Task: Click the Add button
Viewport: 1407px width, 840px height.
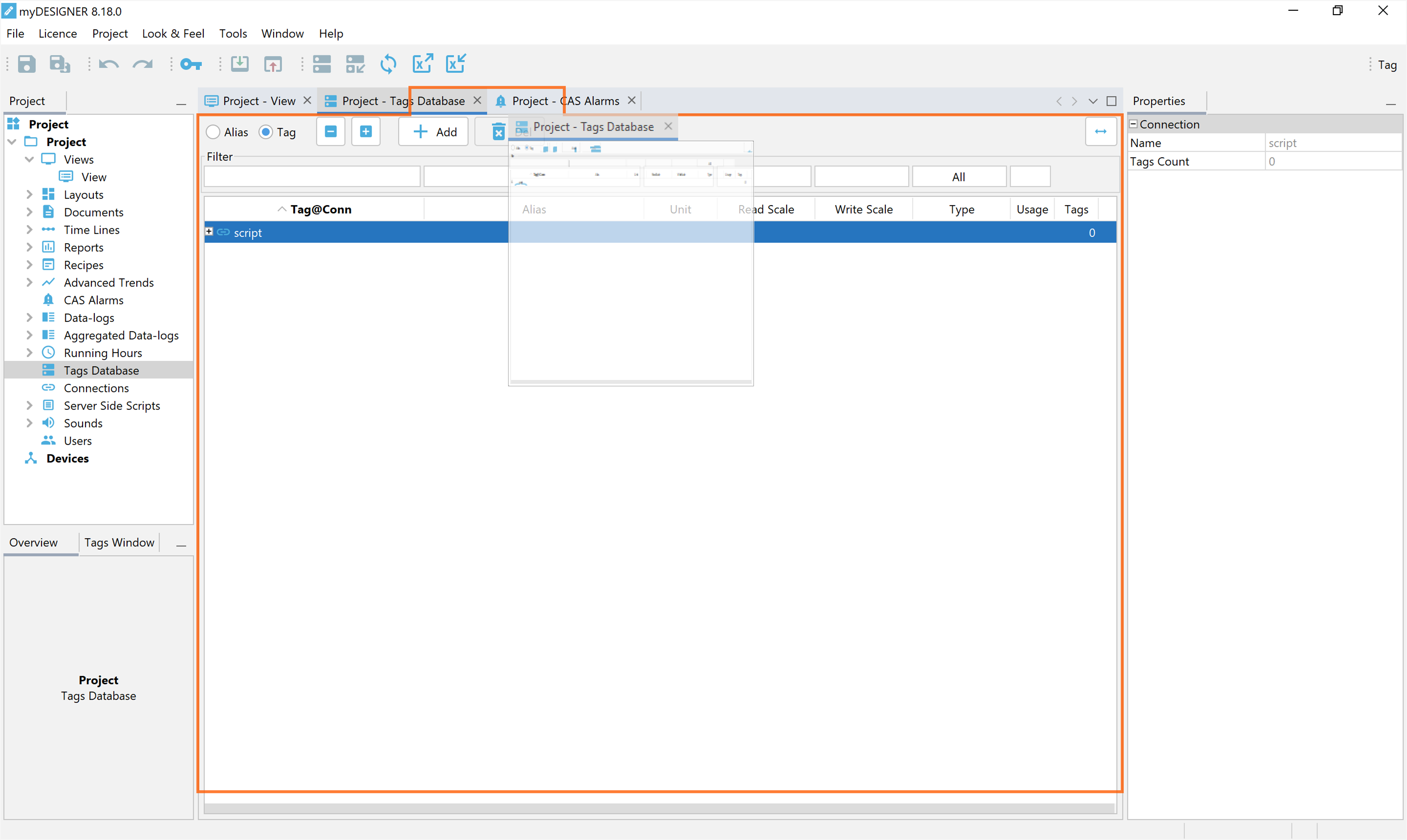Action: pos(433,132)
